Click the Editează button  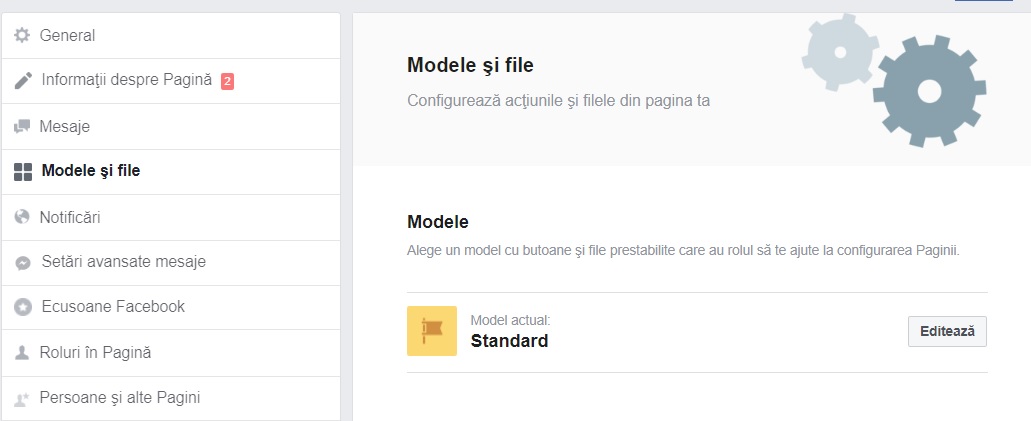tap(947, 332)
